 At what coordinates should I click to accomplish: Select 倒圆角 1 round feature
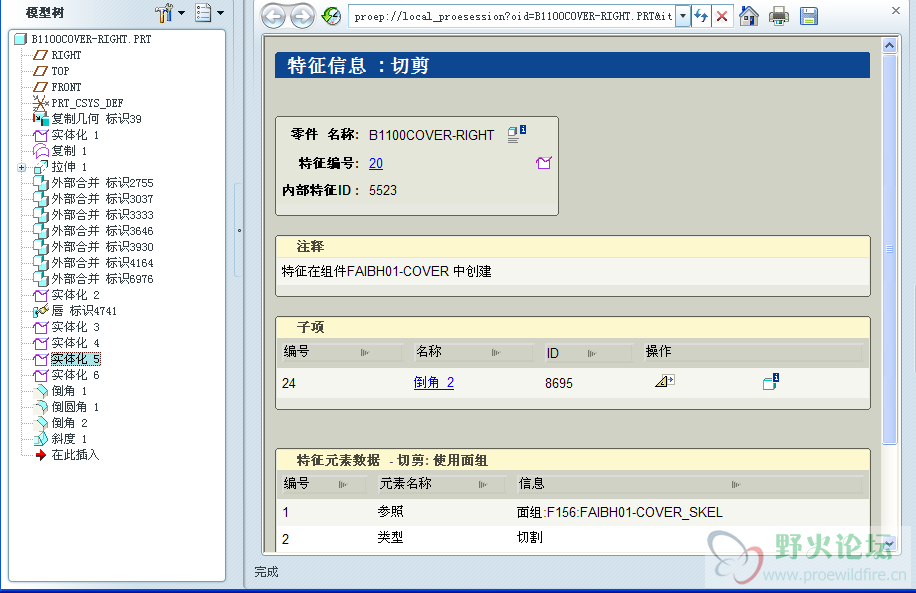coord(75,407)
